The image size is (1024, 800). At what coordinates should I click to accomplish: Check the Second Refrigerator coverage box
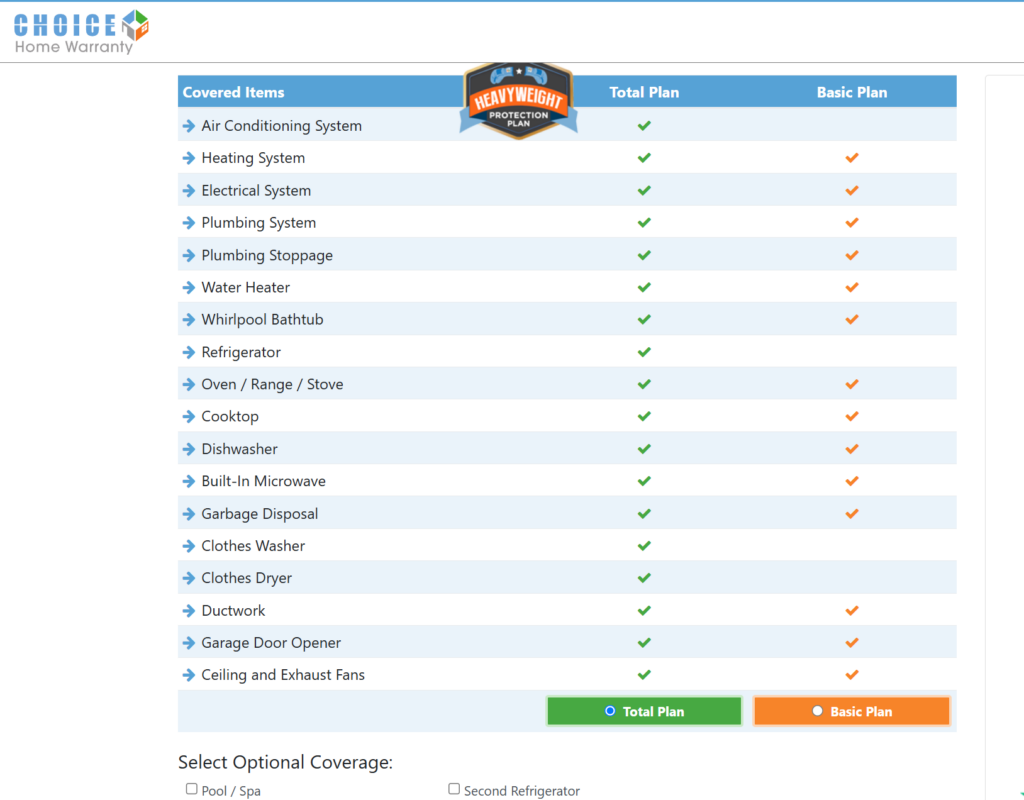pos(454,789)
